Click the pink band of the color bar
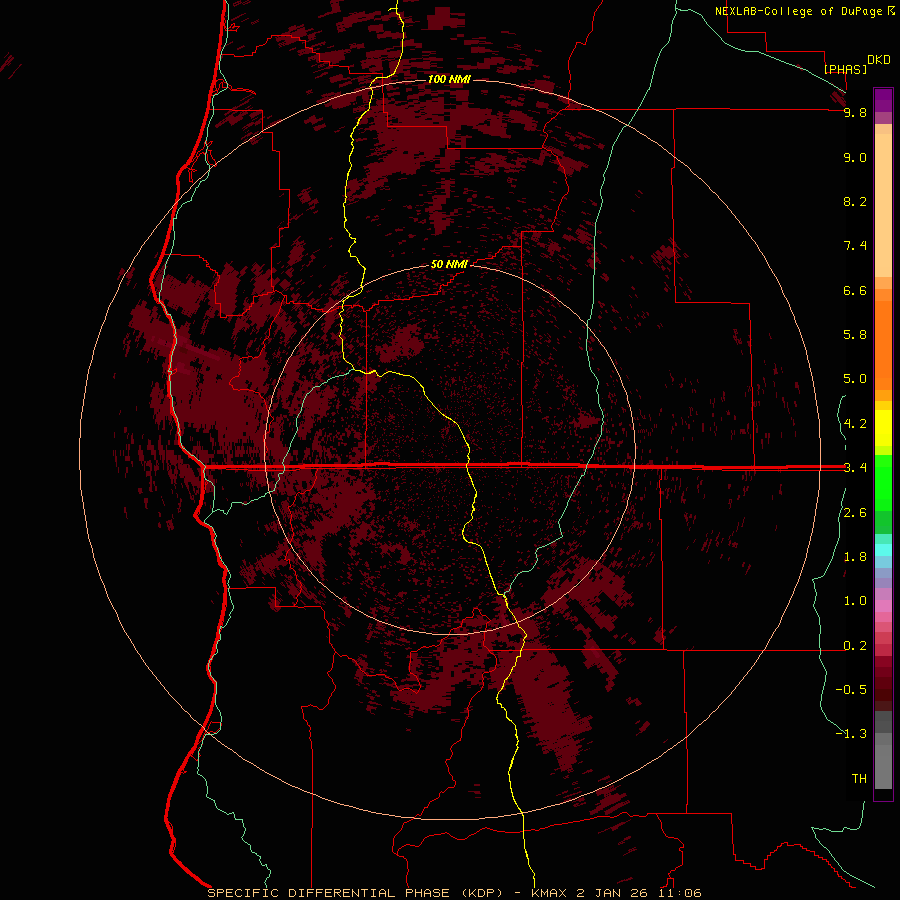The width and height of the screenshot is (900, 900). tap(883, 606)
